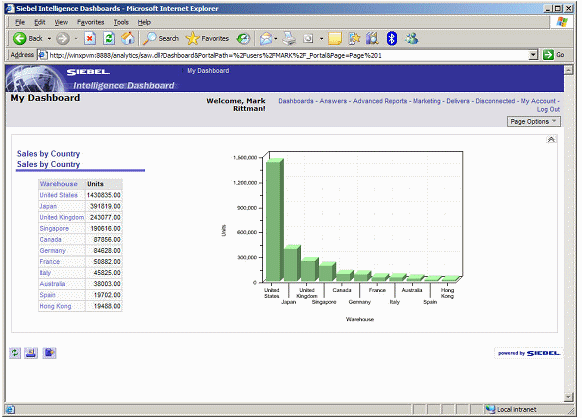The width and height of the screenshot is (582, 418).
Task: Expand the address bar dropdown arrow
Action: click(533, 55)
